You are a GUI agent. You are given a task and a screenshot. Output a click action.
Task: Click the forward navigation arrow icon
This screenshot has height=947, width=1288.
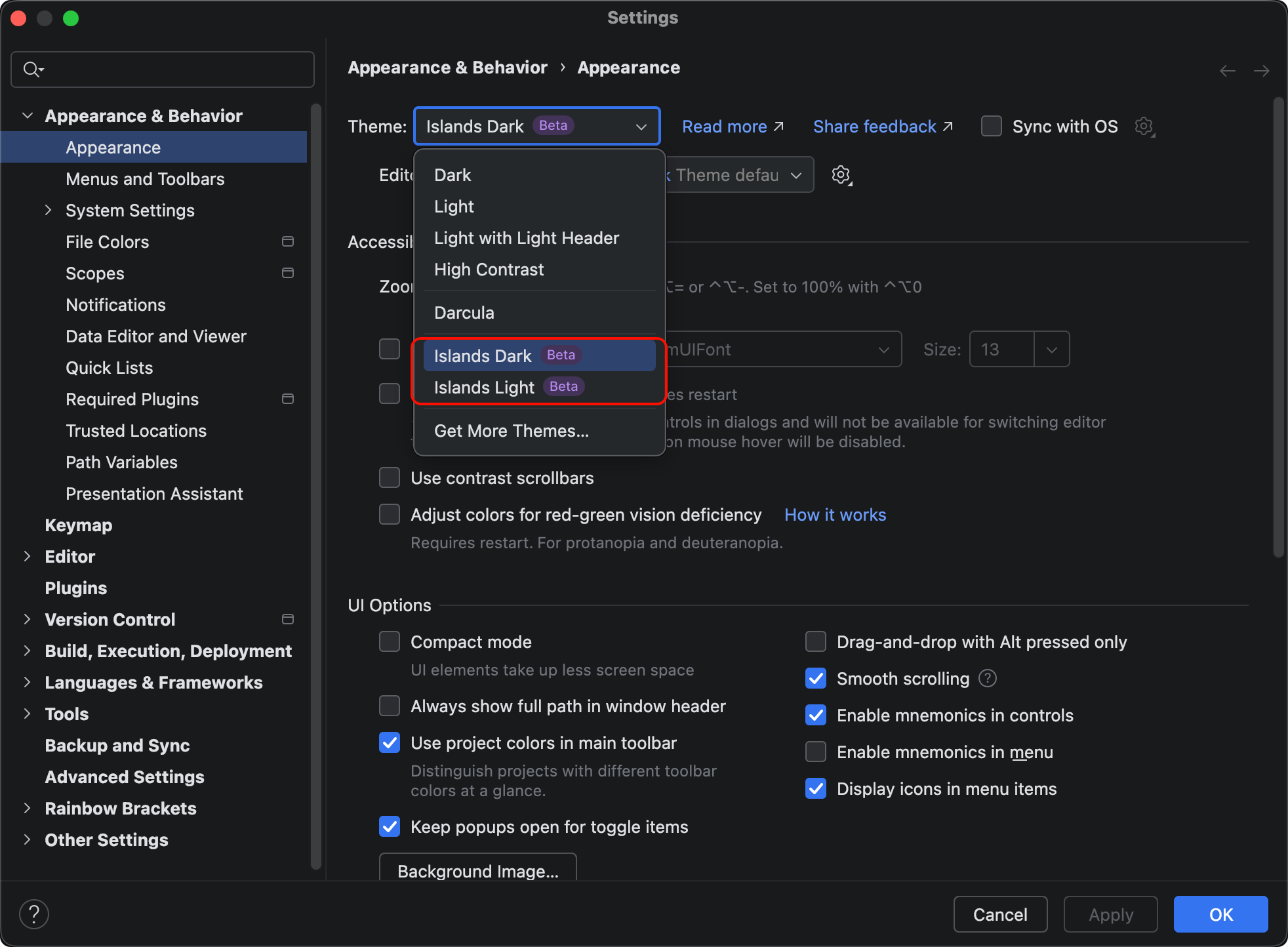click(1261, 70)
